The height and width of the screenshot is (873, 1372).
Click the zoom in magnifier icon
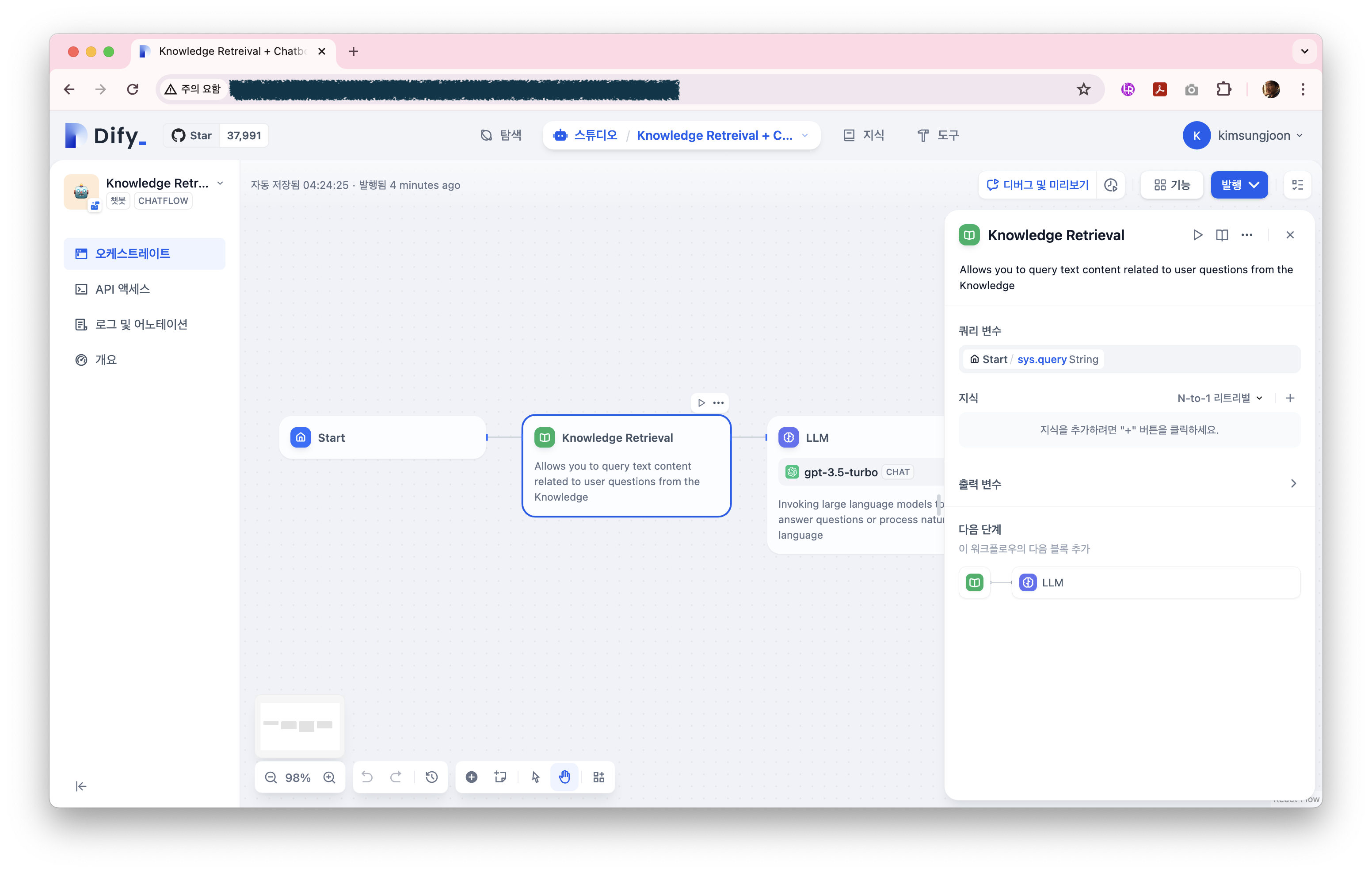(329, 777)
